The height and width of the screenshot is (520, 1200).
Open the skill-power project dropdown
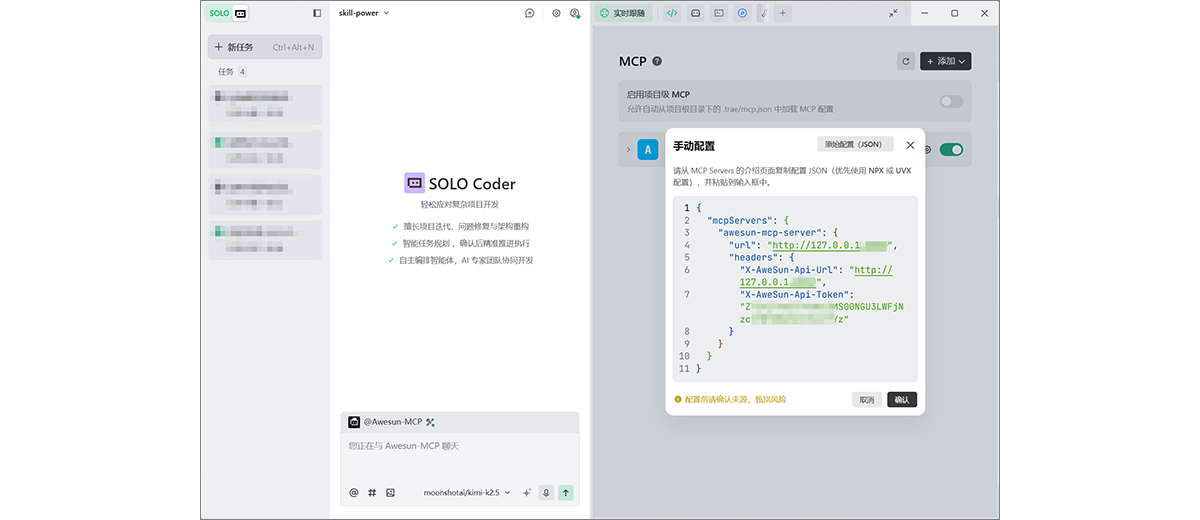(x=364, y=13)
